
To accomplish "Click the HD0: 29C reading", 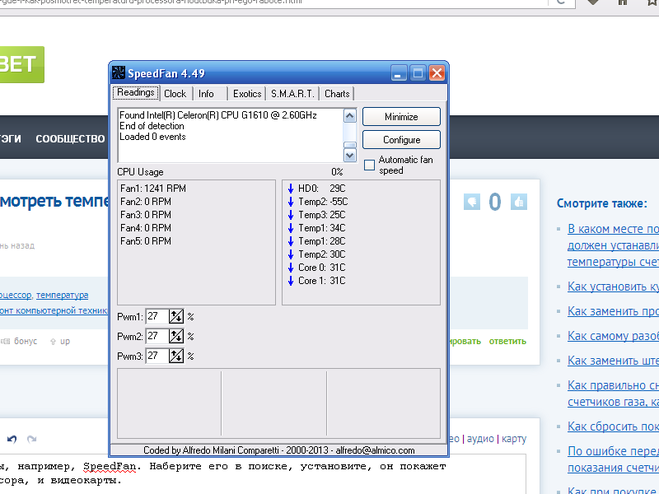I will click(322, 188).
